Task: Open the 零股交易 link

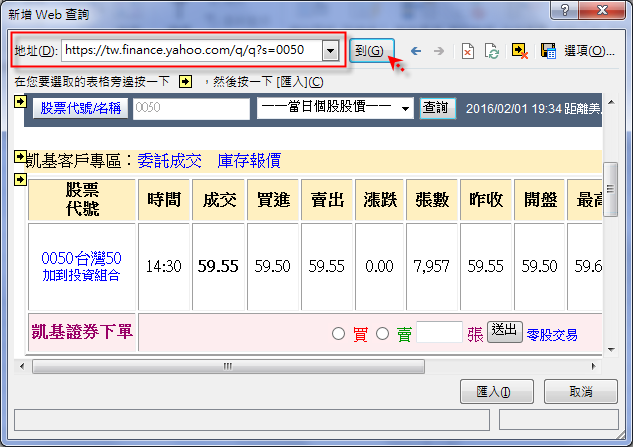Action: click(x=552, y=335)
